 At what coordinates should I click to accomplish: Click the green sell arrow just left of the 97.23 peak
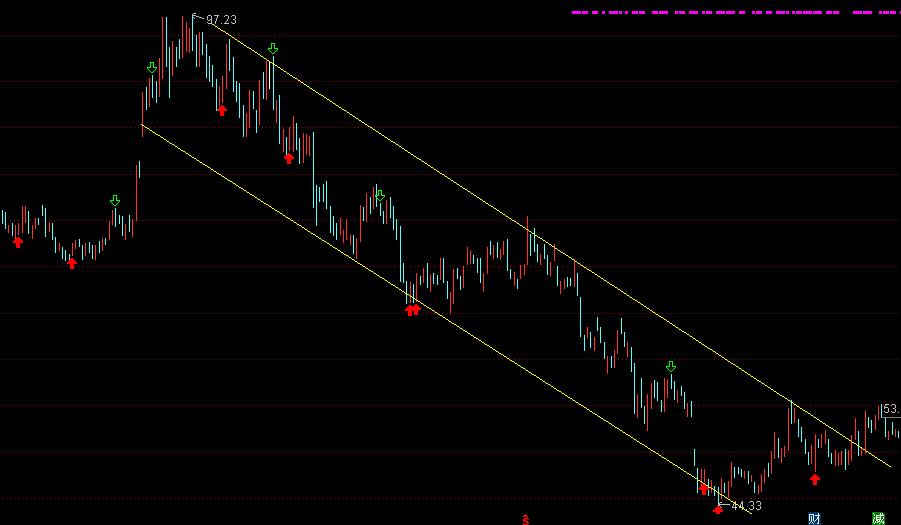(152, 68)
